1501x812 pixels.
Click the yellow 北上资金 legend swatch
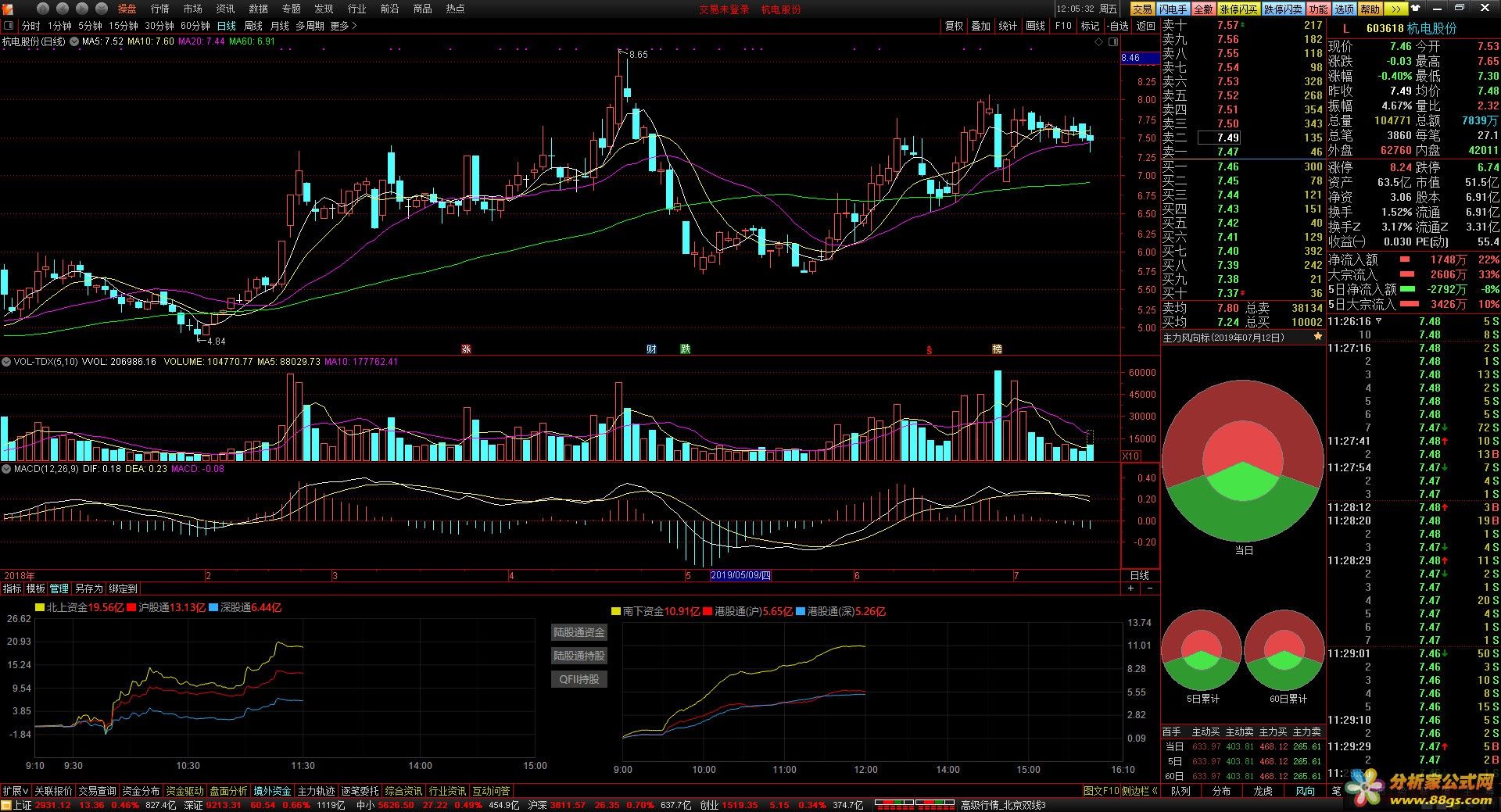[40, 607]
